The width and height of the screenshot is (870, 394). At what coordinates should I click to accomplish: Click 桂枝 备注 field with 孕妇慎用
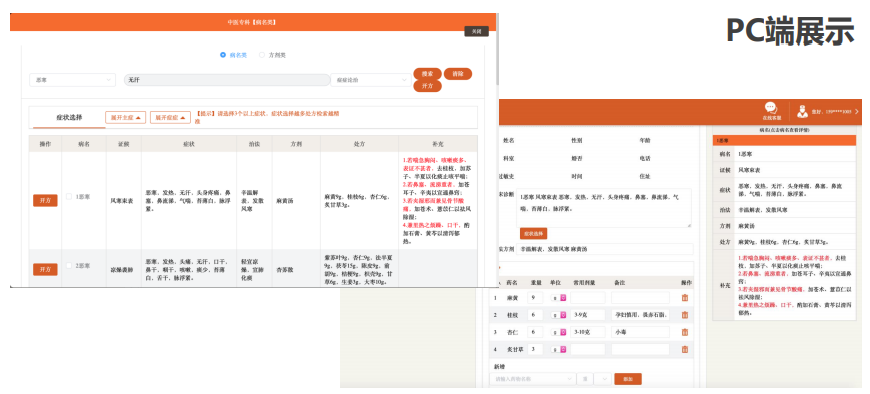pyautogui.click(x=640, y=315)
